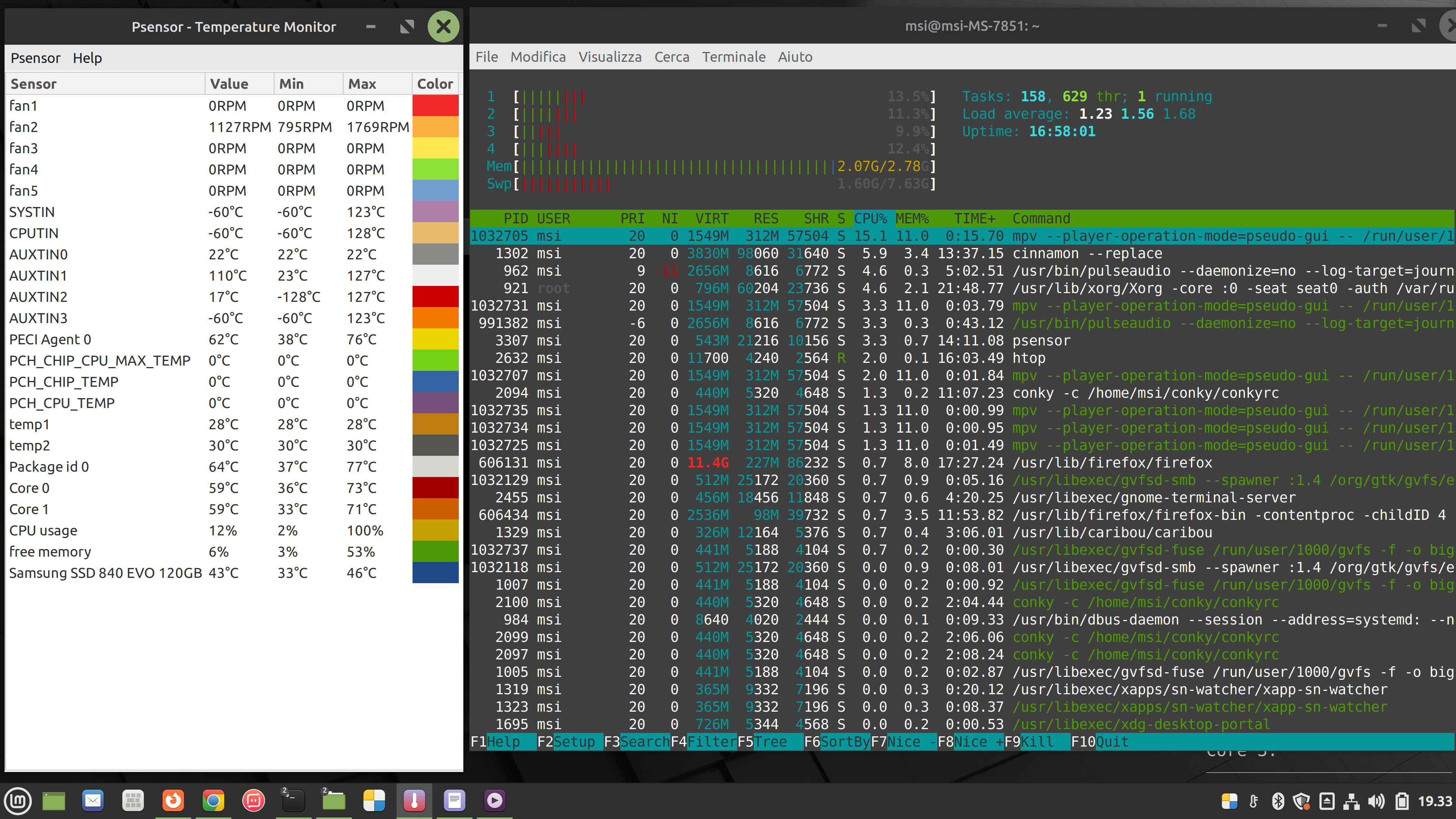
Task: Open the wired network tray icon
Action: tap(1351, 802)
